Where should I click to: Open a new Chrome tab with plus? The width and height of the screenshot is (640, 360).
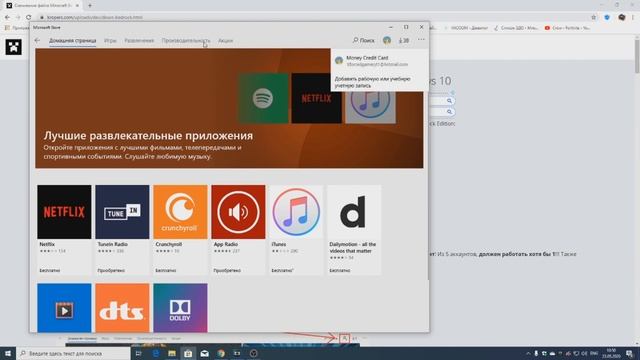[x=90, y=5]
